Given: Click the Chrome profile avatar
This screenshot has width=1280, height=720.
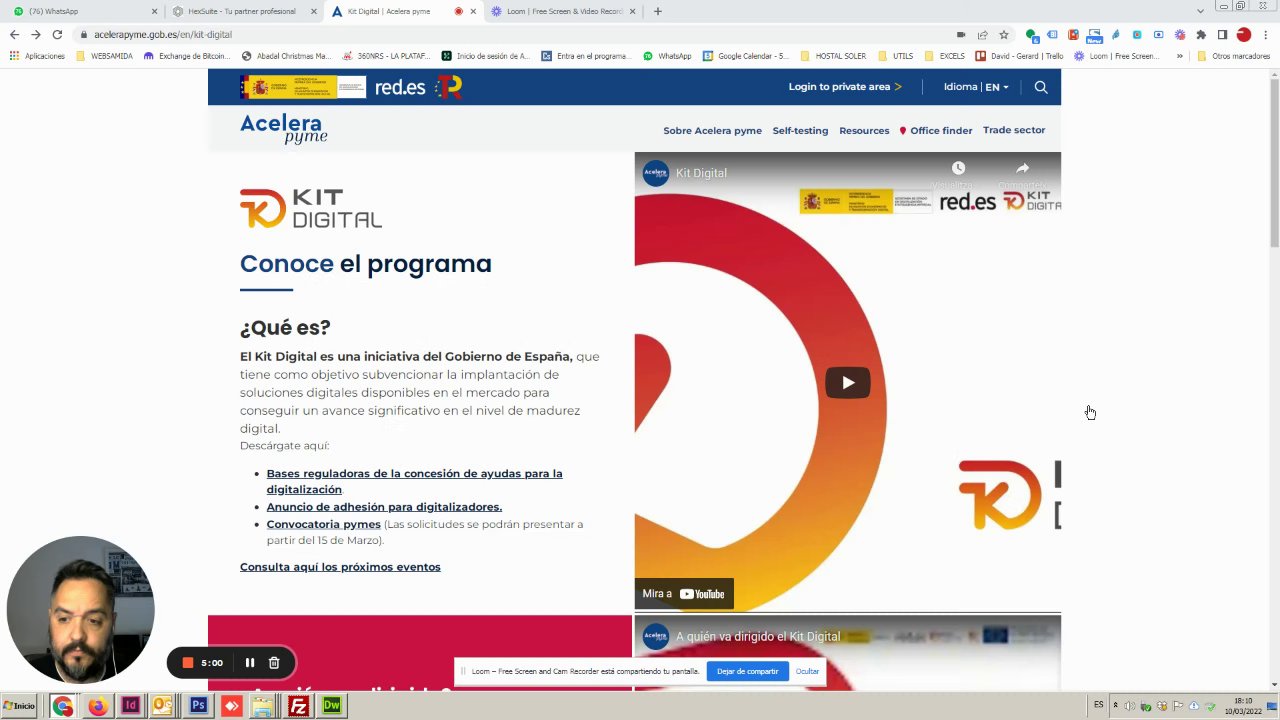Looking at the screenshot, I should click(x=1244, y=34).
